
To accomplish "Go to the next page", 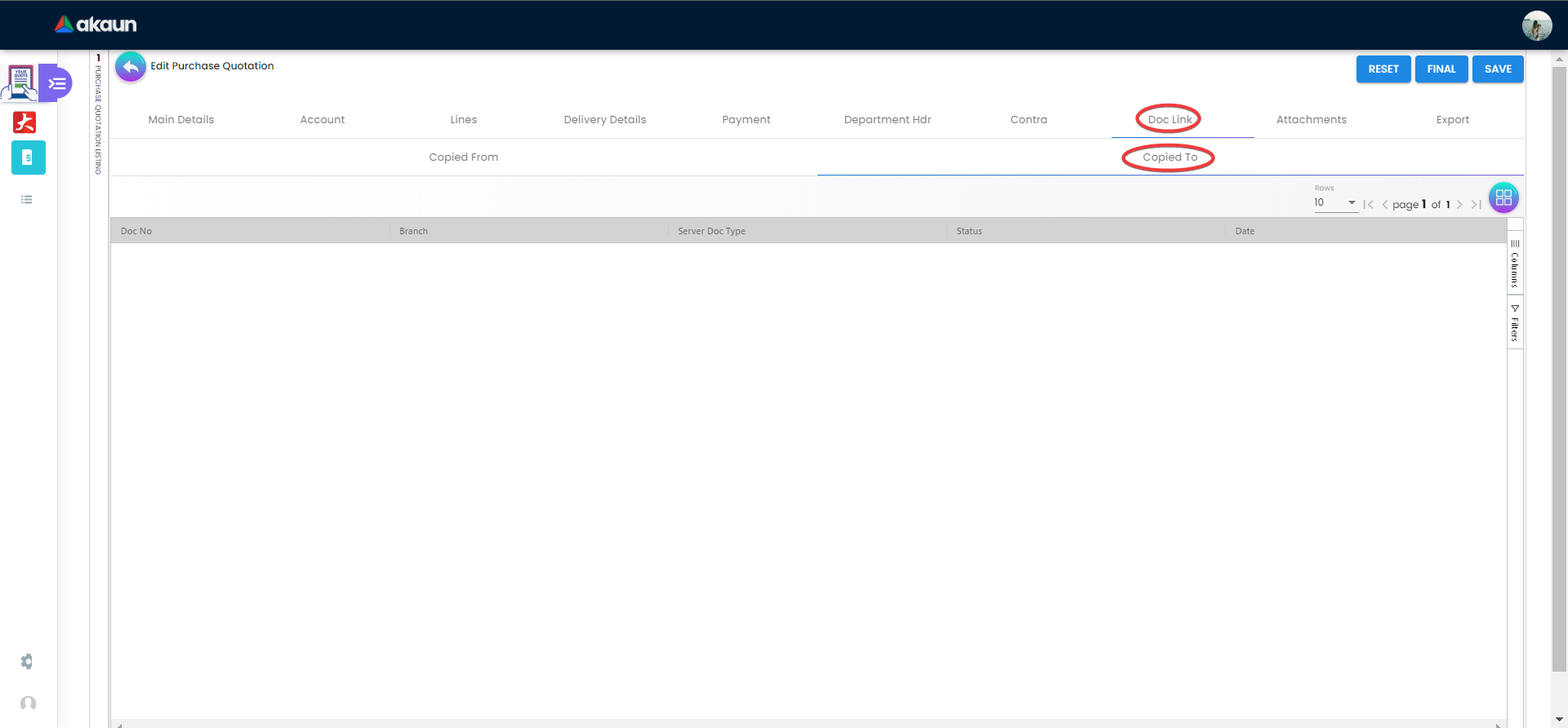I will point(1459,205).
